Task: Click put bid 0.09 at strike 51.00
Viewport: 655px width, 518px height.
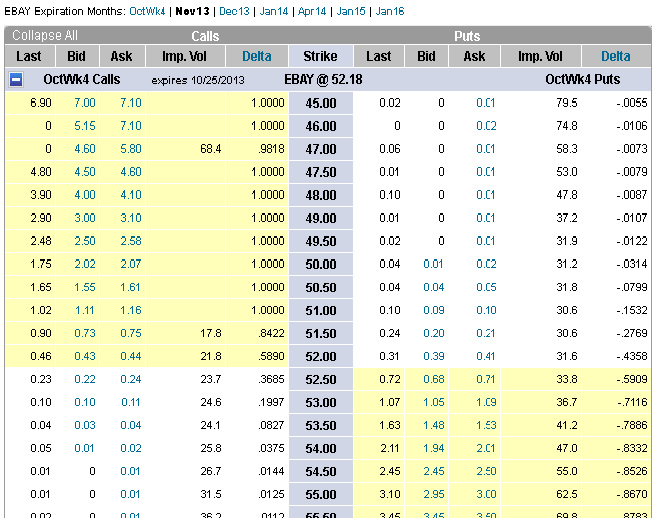Action: tap(433, 310)
